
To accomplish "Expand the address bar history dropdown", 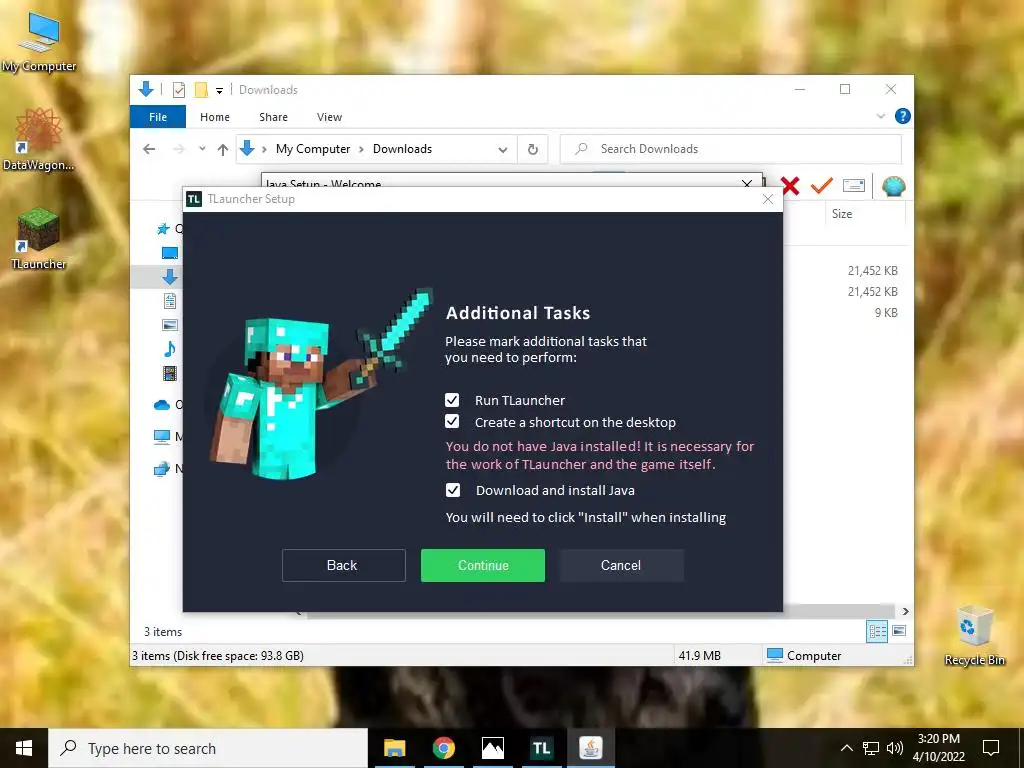I will point(503,150).
